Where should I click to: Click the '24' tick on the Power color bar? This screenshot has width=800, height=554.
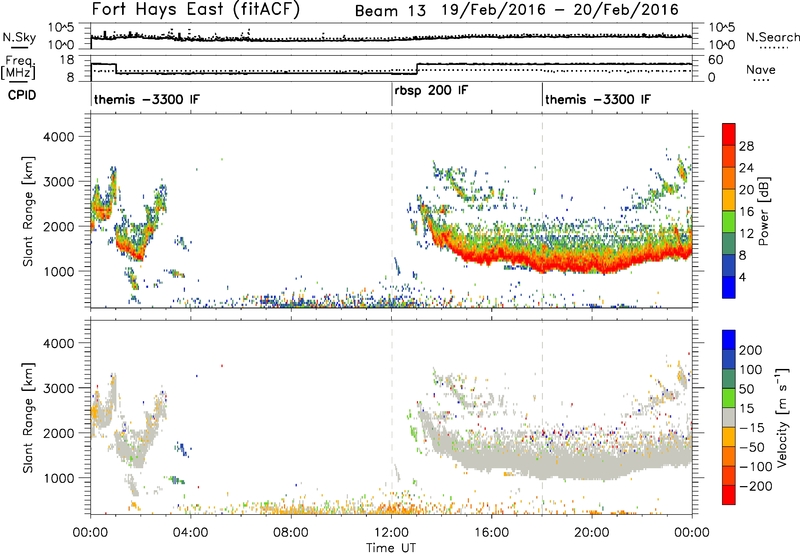[746, 168]
